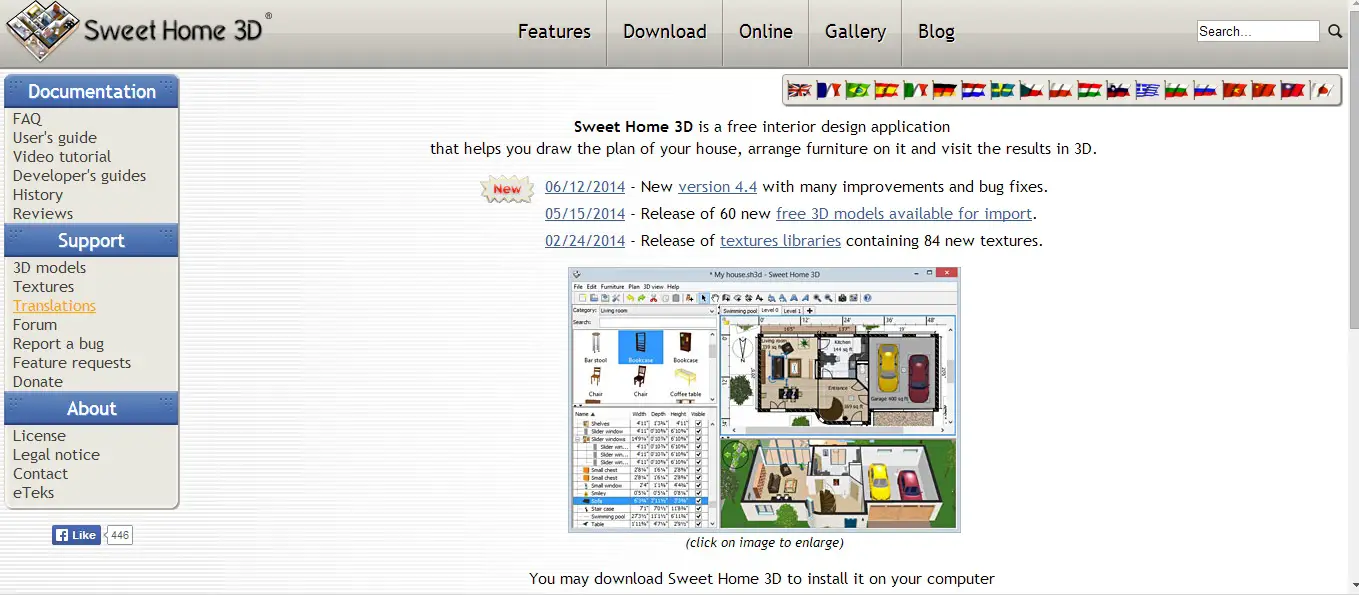
Task: Open the Download menu item
Action: coord(665,32)
